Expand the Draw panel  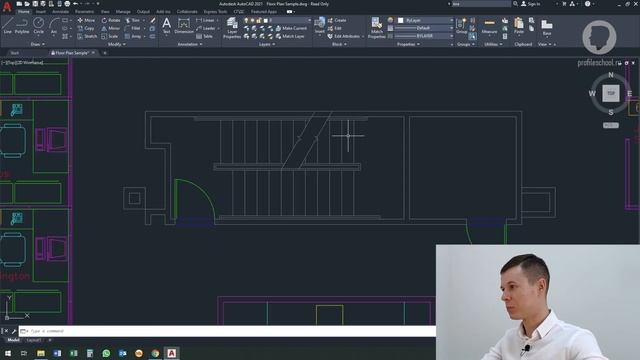pyautogui.click(x=38, y=44)
